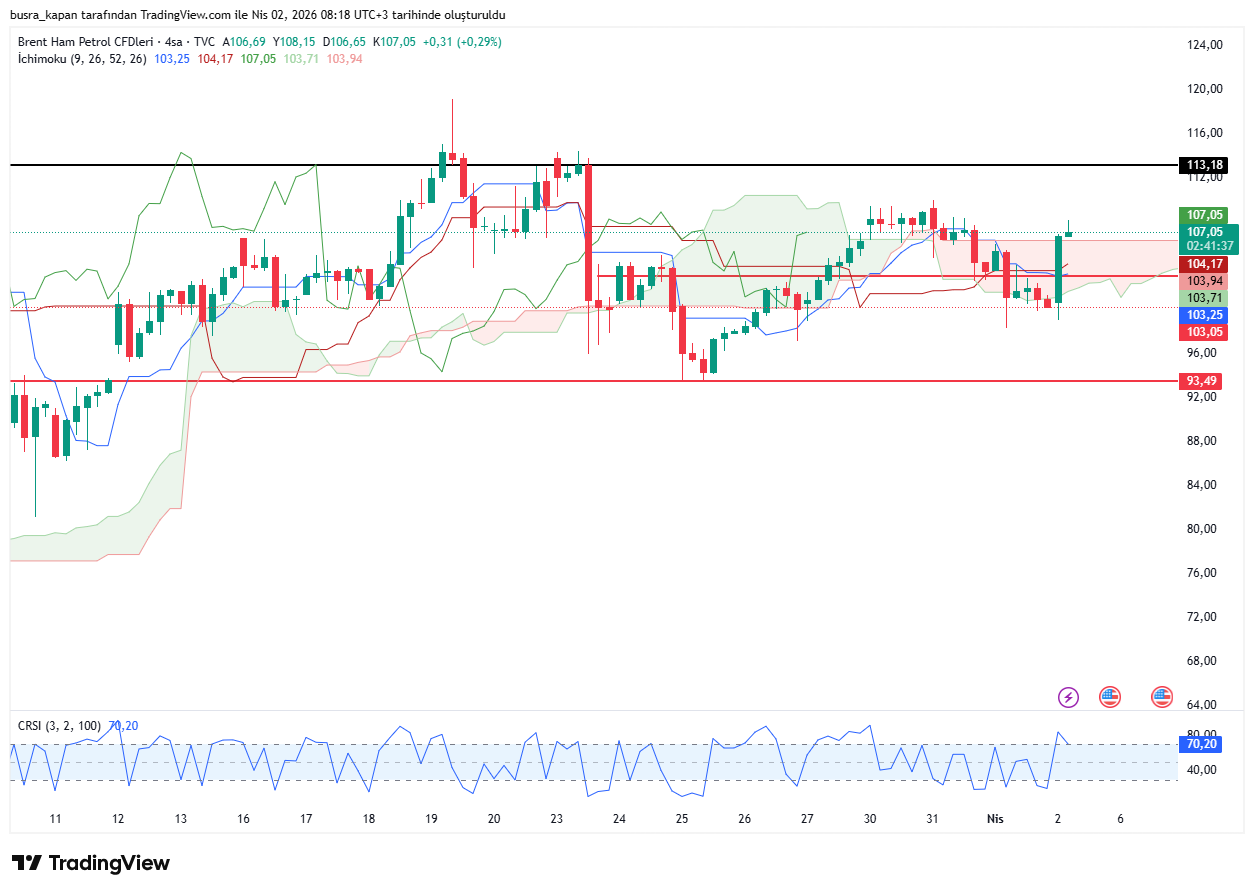Image resolution: width=1254 pixels, height=893 pixels.
Task: Click the TradingView logo at bottom left
Action: [x=91, y=863]
